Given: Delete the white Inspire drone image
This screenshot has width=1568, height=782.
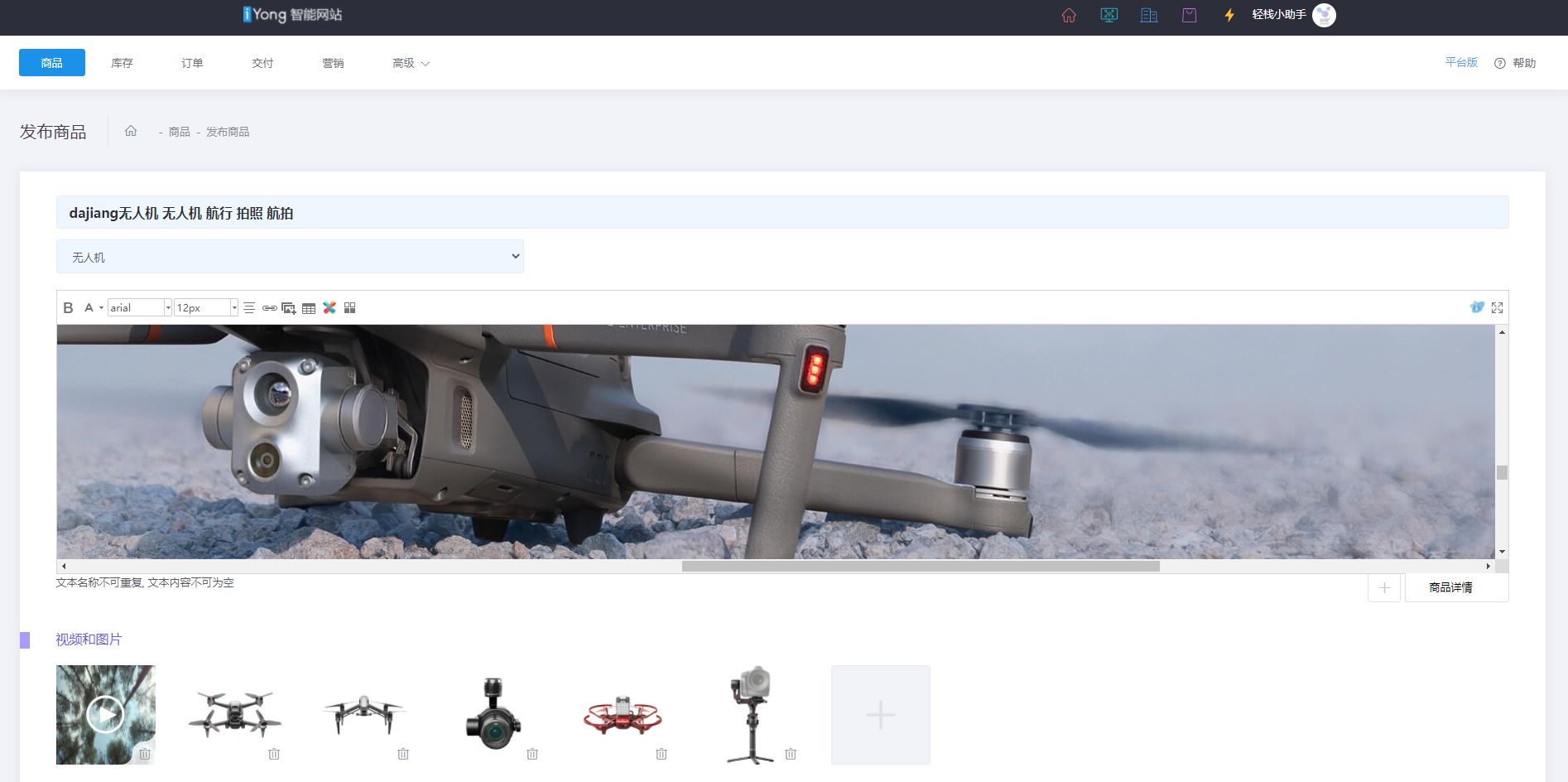Looking at the screenshot, I should click(403, 754).
